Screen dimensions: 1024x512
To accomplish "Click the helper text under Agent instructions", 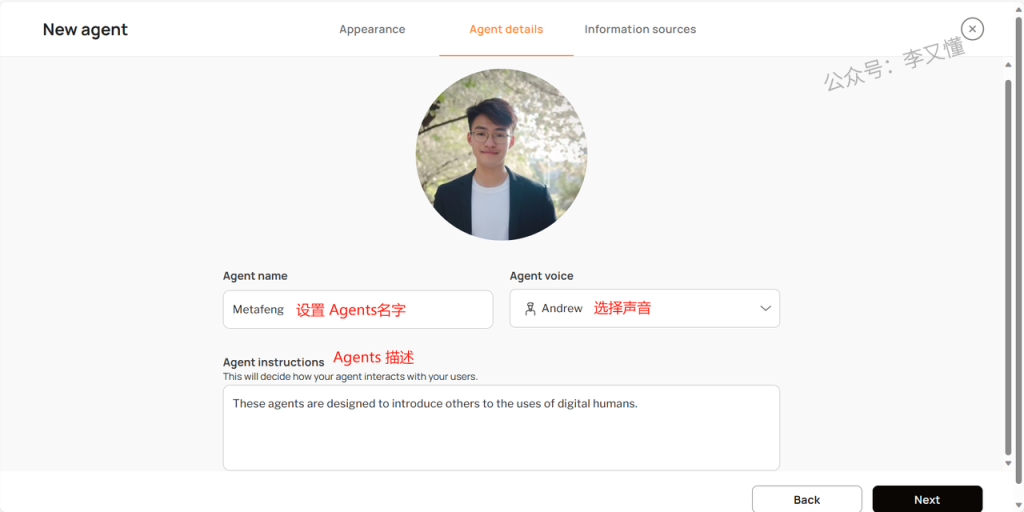I will pos(350,377).
